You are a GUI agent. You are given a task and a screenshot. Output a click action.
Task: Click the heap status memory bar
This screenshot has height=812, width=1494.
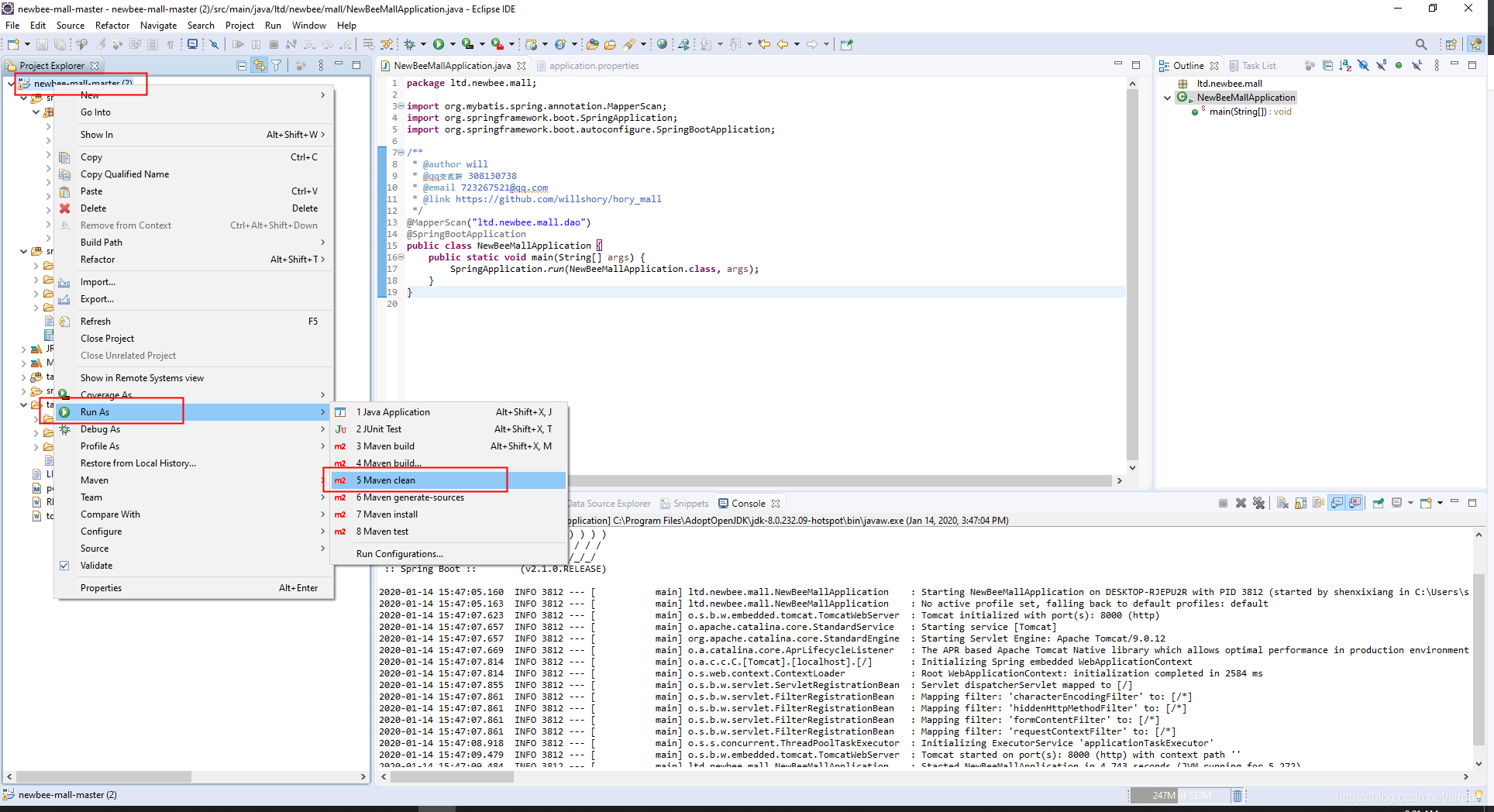(1179, 796)
